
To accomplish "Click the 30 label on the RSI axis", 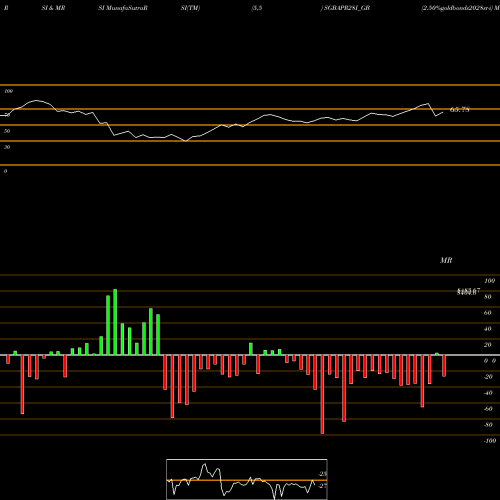I will coord(7,147).
